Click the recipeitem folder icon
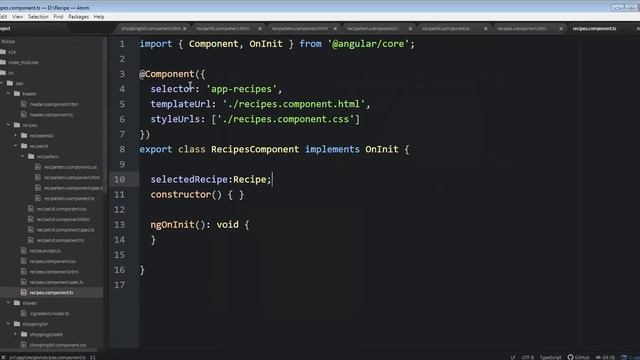The width and height of the screenshot is (640, 360). click(31, 156)
